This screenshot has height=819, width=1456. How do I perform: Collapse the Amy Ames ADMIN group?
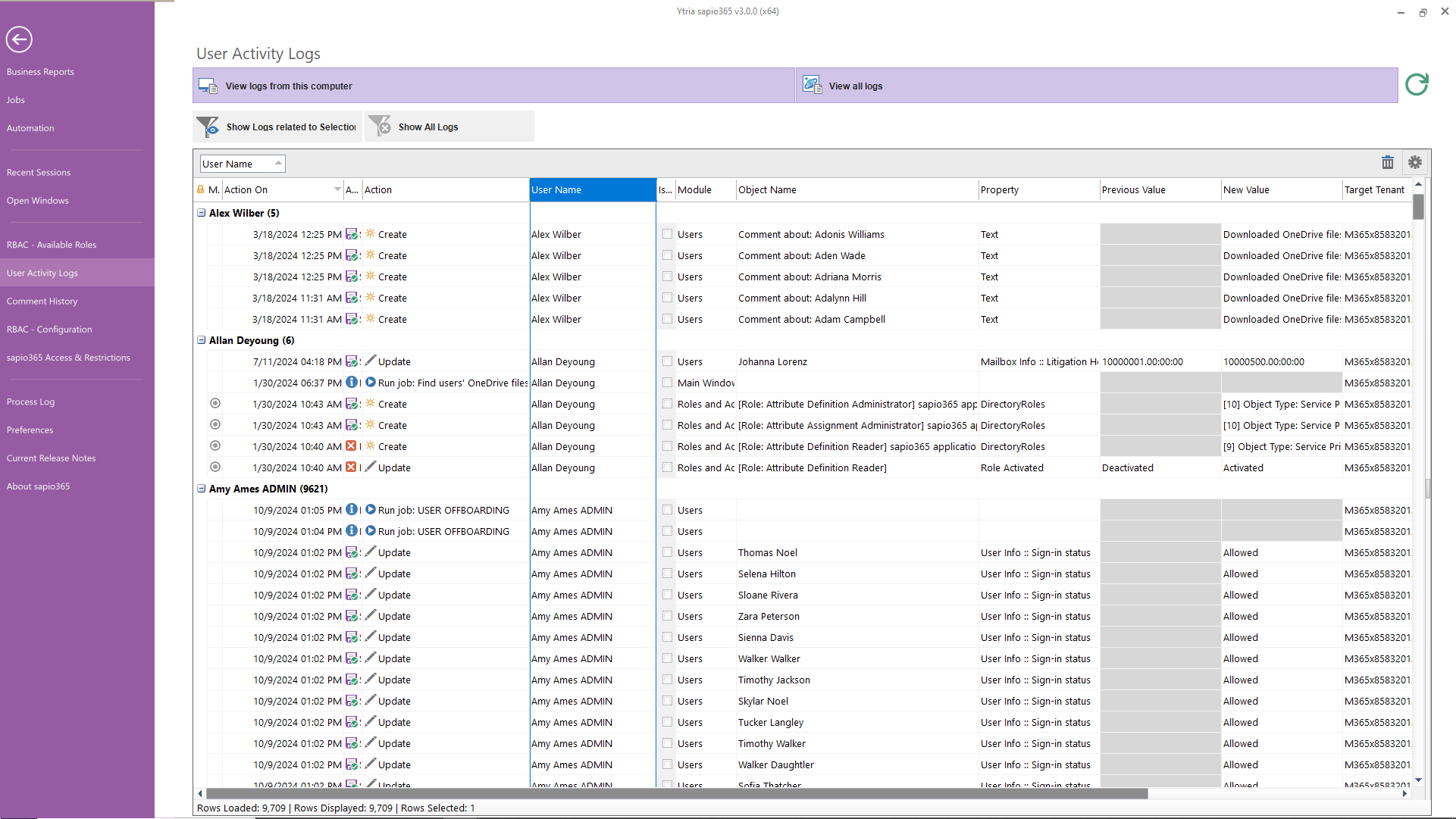pos(202,489)
